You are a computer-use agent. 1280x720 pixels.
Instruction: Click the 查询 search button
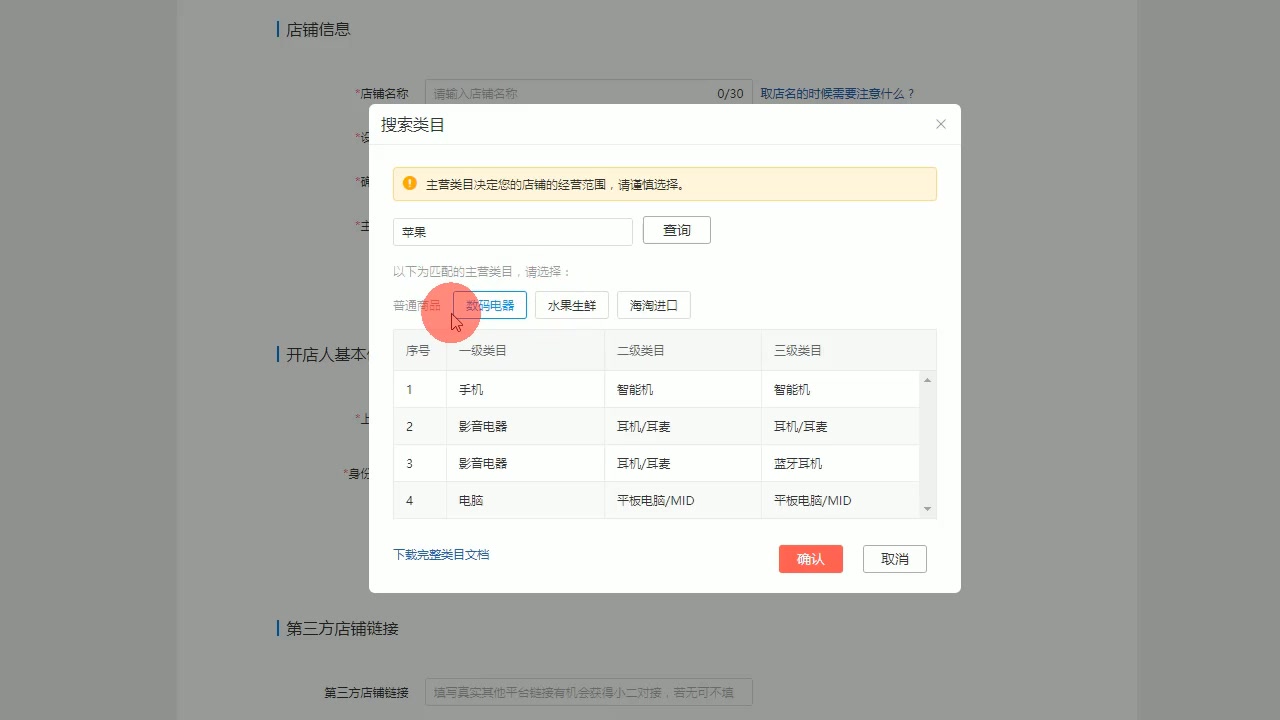click(x=676, y=230)
